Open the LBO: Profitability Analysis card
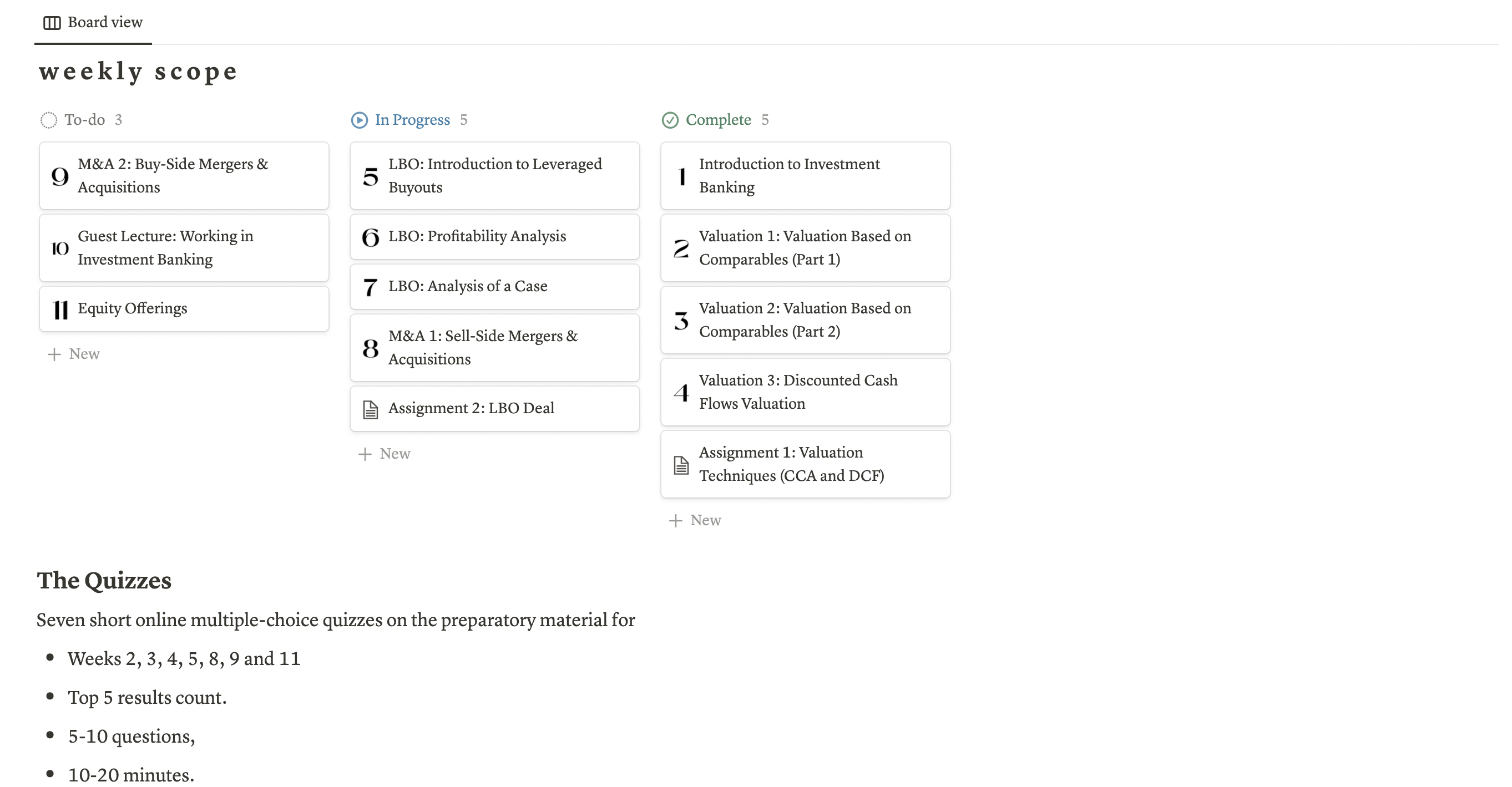This screenshot has width=1512, height=787. [x=494, y=236]
